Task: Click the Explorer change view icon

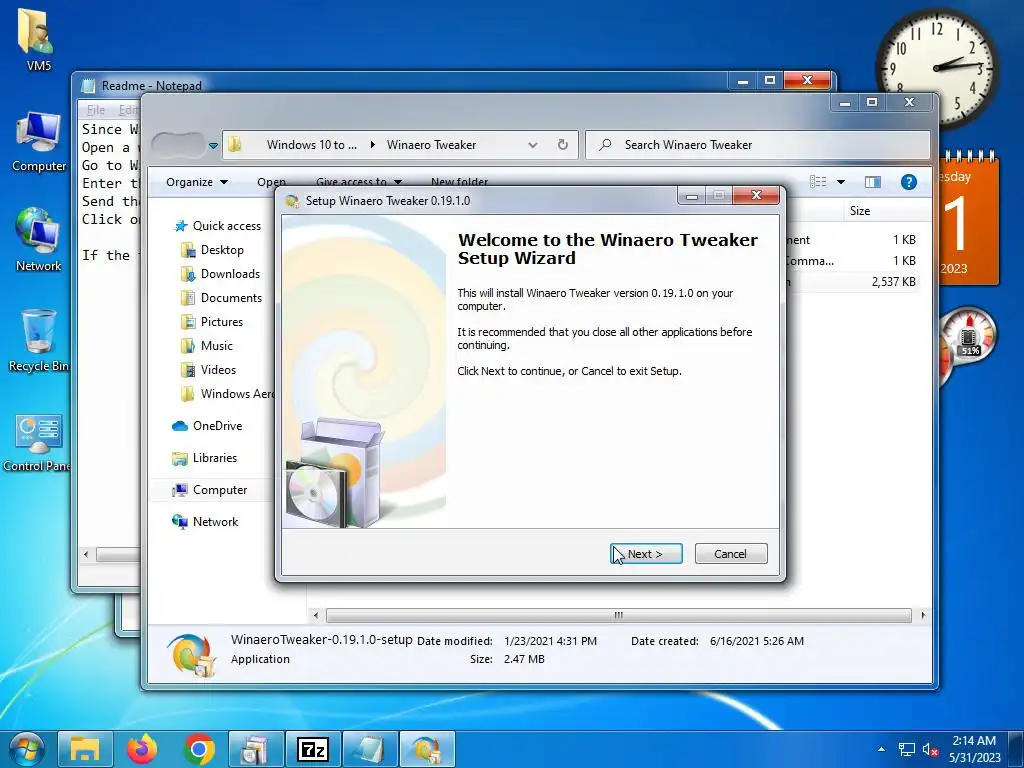Action: pyautogui.click(x=818, y=182)
